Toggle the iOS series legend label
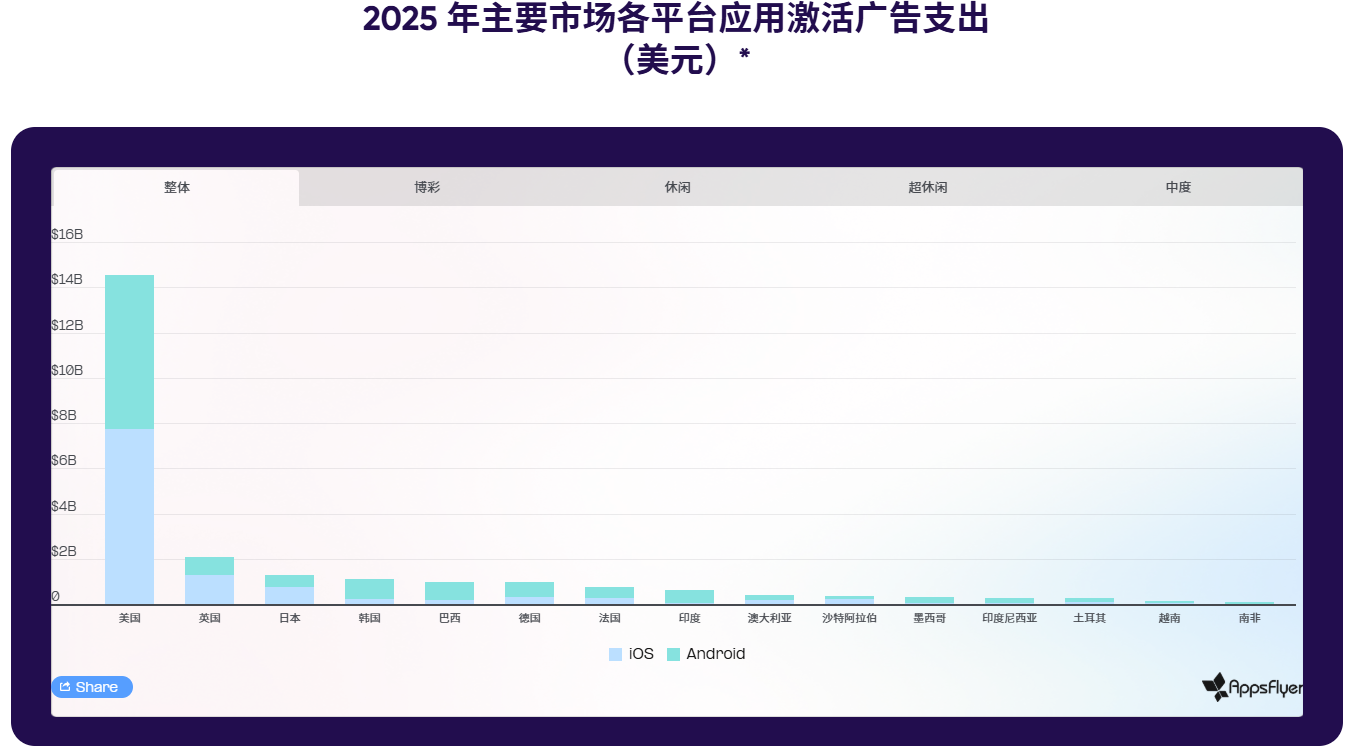The image size is (1358, 753). 641,654
